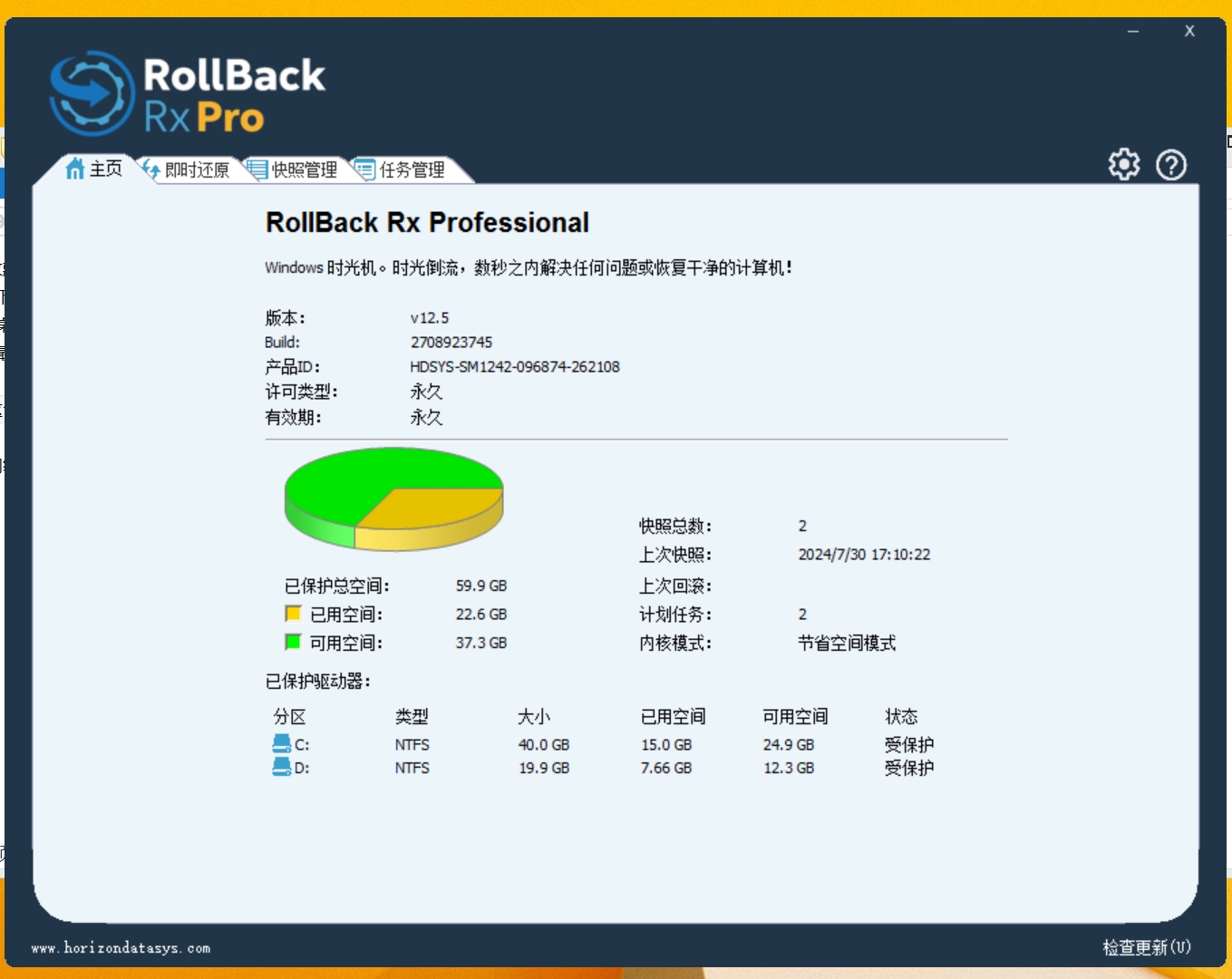Open help with the question mark icon
1232x979 pixels.
[1171, 165]
